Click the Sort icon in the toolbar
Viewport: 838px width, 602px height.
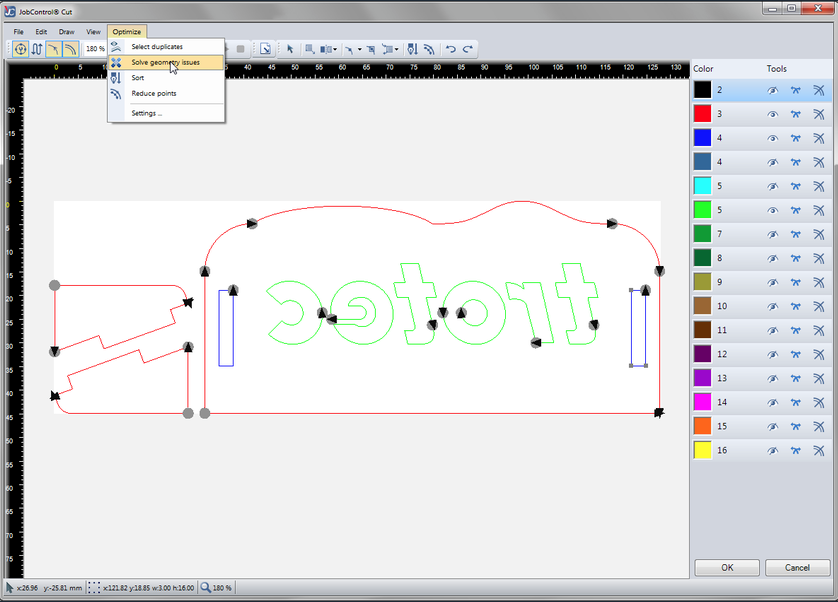click(412, 48)
